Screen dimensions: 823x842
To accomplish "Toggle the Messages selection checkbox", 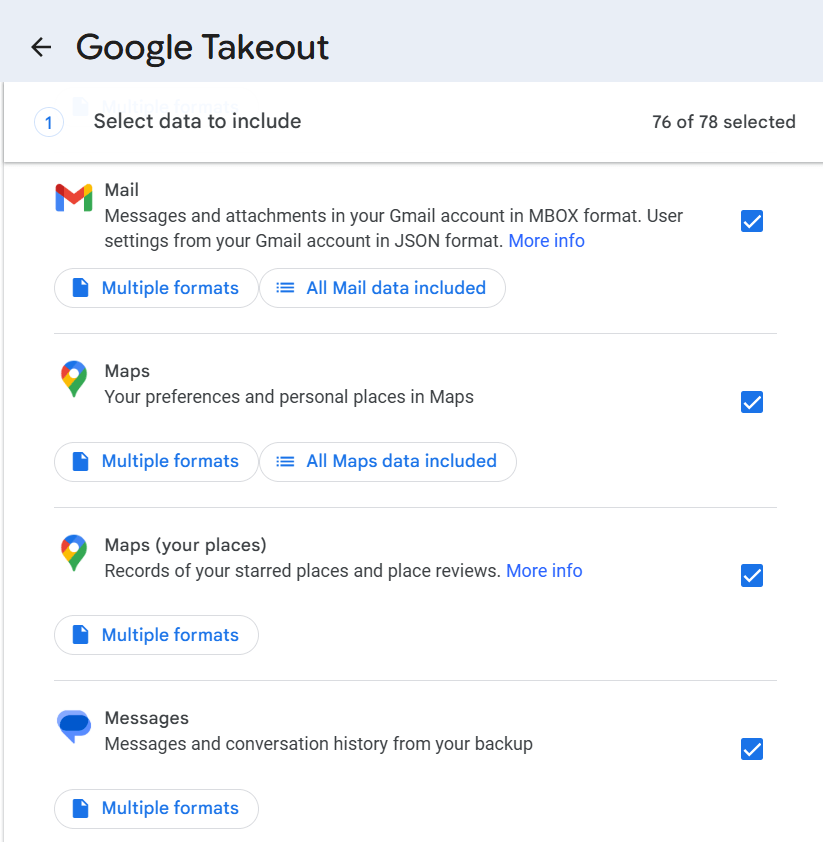I will 752,748.
